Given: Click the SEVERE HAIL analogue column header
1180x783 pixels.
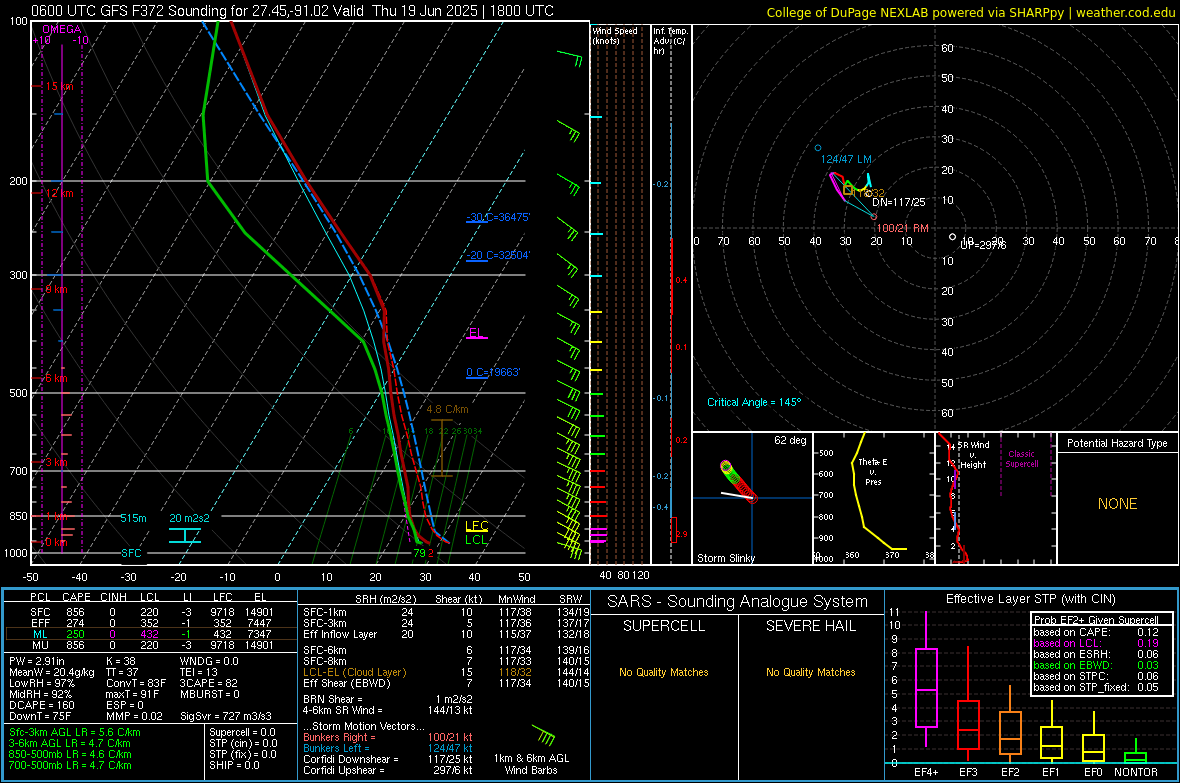Looking at the screenshot, I should (x=810, y=626).
